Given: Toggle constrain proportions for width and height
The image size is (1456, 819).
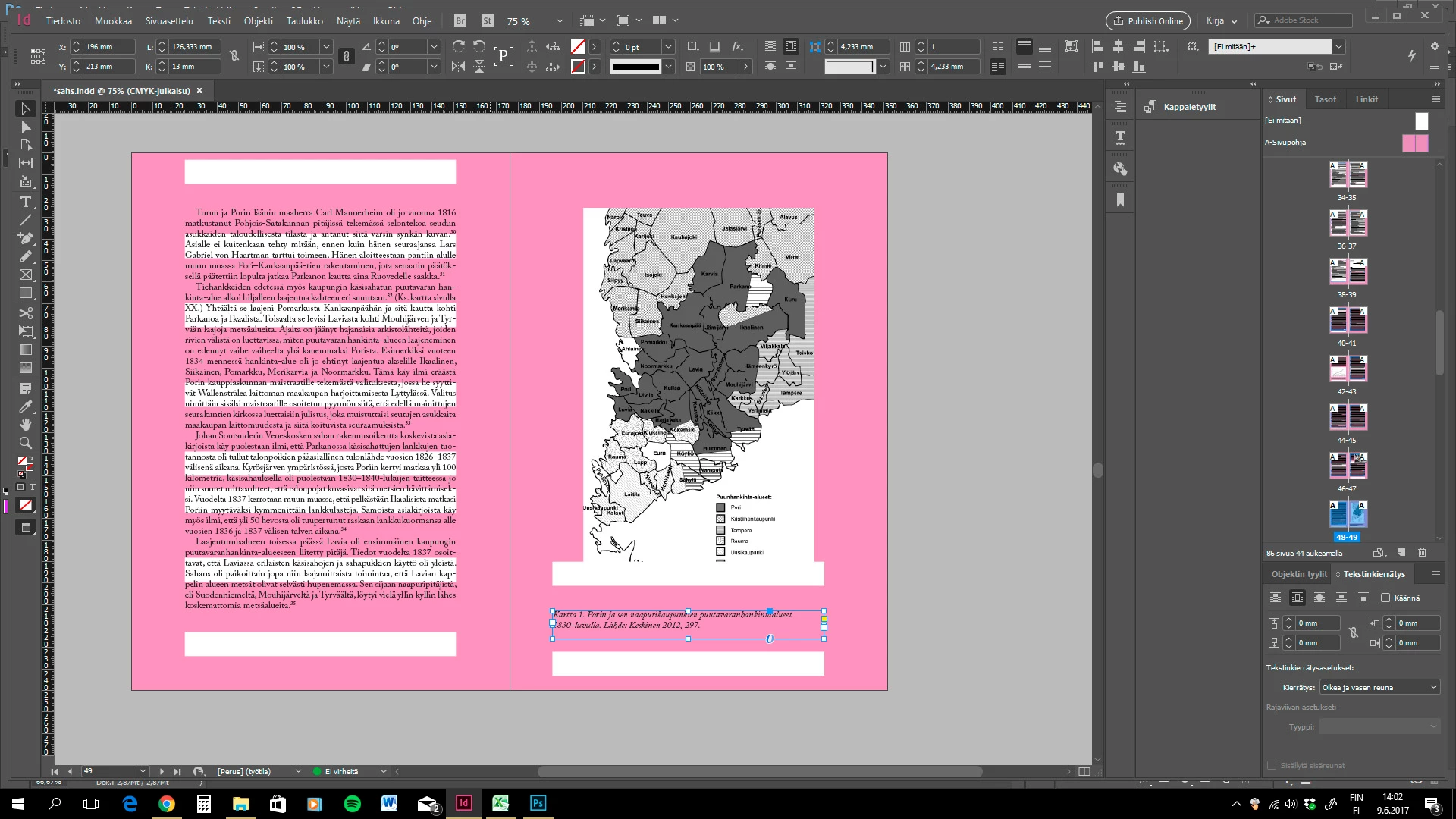Looking at the screenshot, I should 234,56.
